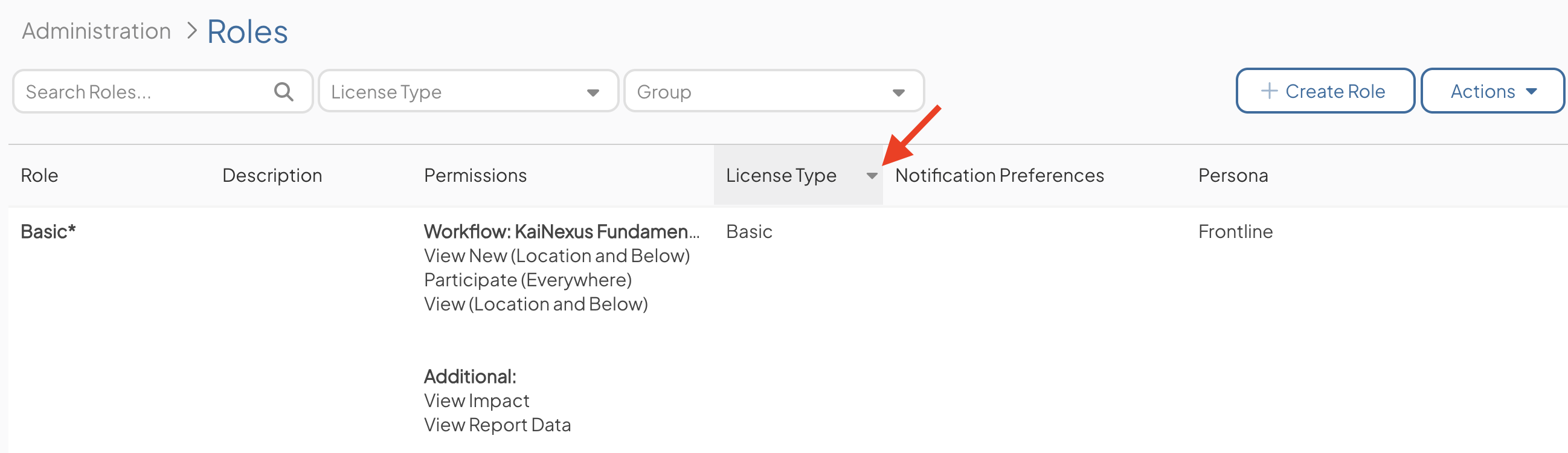Click the Frontline persona cell
The height and width of the screenshot is (453, 1568).
pos(1235,231)
